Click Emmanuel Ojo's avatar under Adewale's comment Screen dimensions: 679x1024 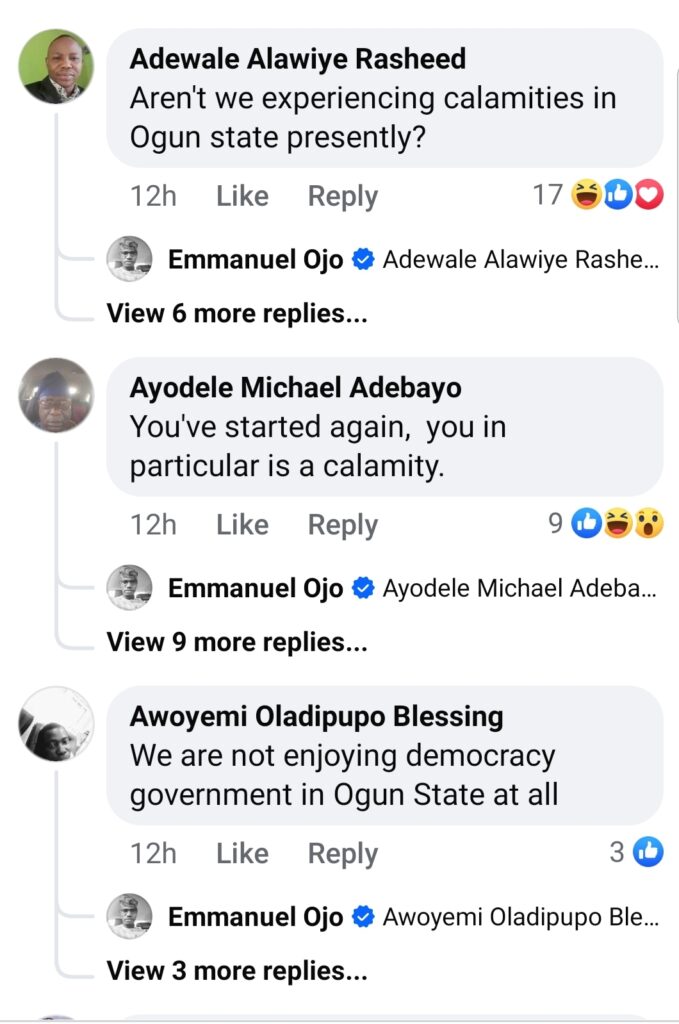click(130, 260)
